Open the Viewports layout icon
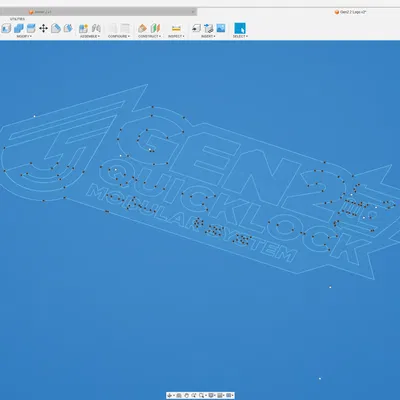Image resolution: width=400 pixels, height=400 pixels. click(x=229, y=395)
